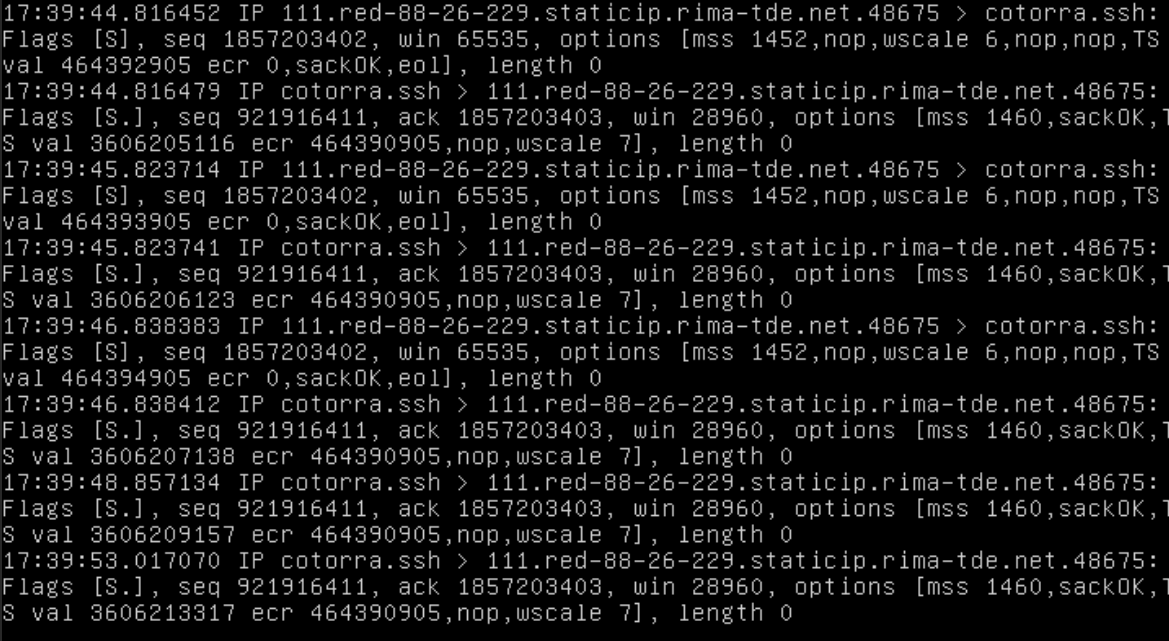Click the timestamp 17:39:45.823714
The image size is (1169, 641).
[x=112, y=169]
